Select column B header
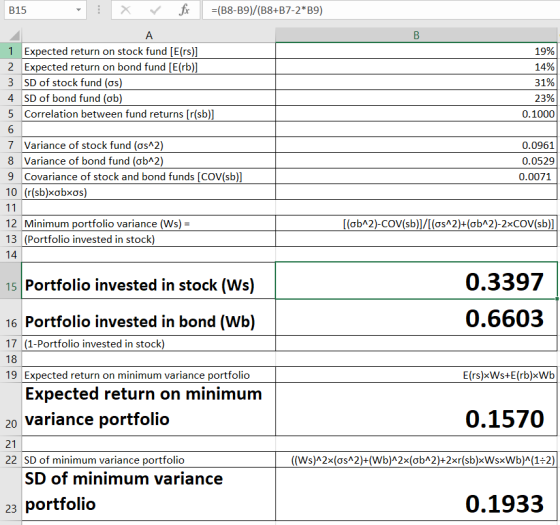This screenshot has width=560, height=525. pos(416,36)
